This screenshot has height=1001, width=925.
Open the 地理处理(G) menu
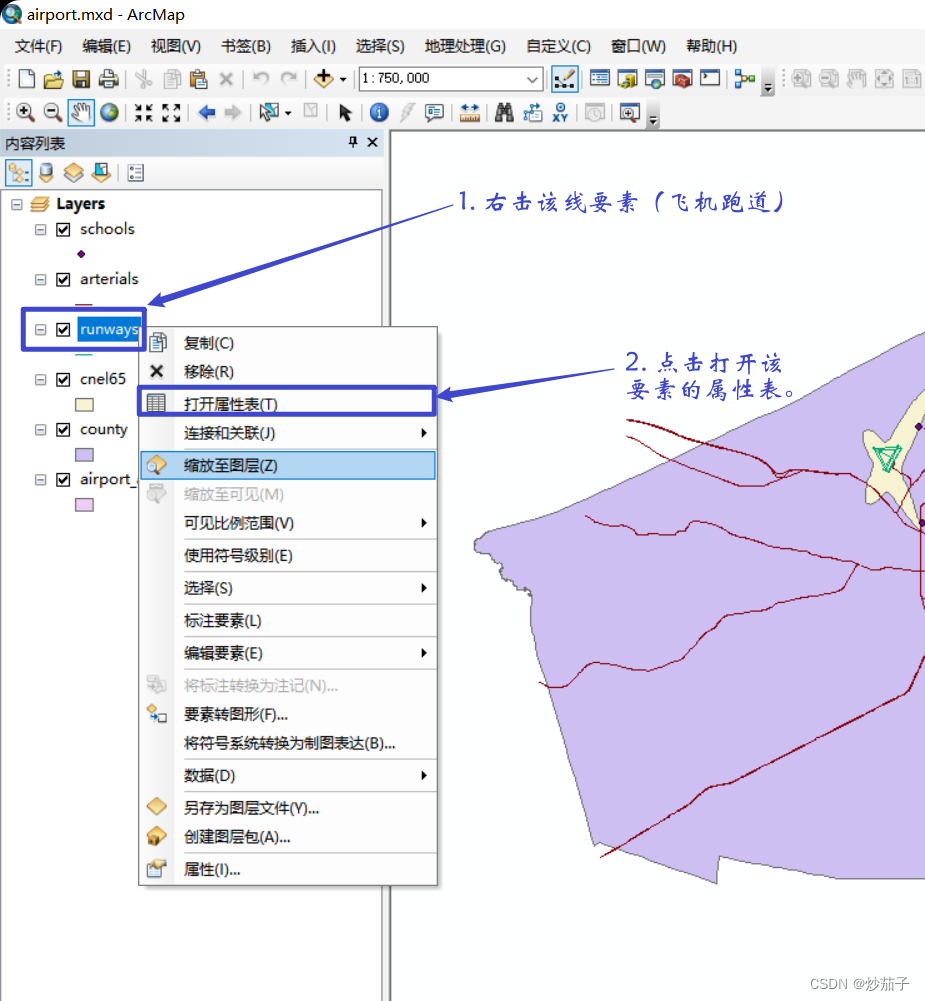pos(465,46)
